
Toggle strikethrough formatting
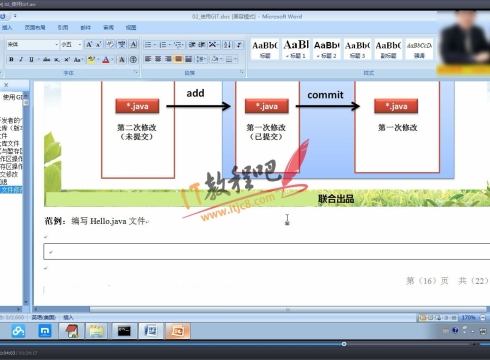tap(46, 60)
